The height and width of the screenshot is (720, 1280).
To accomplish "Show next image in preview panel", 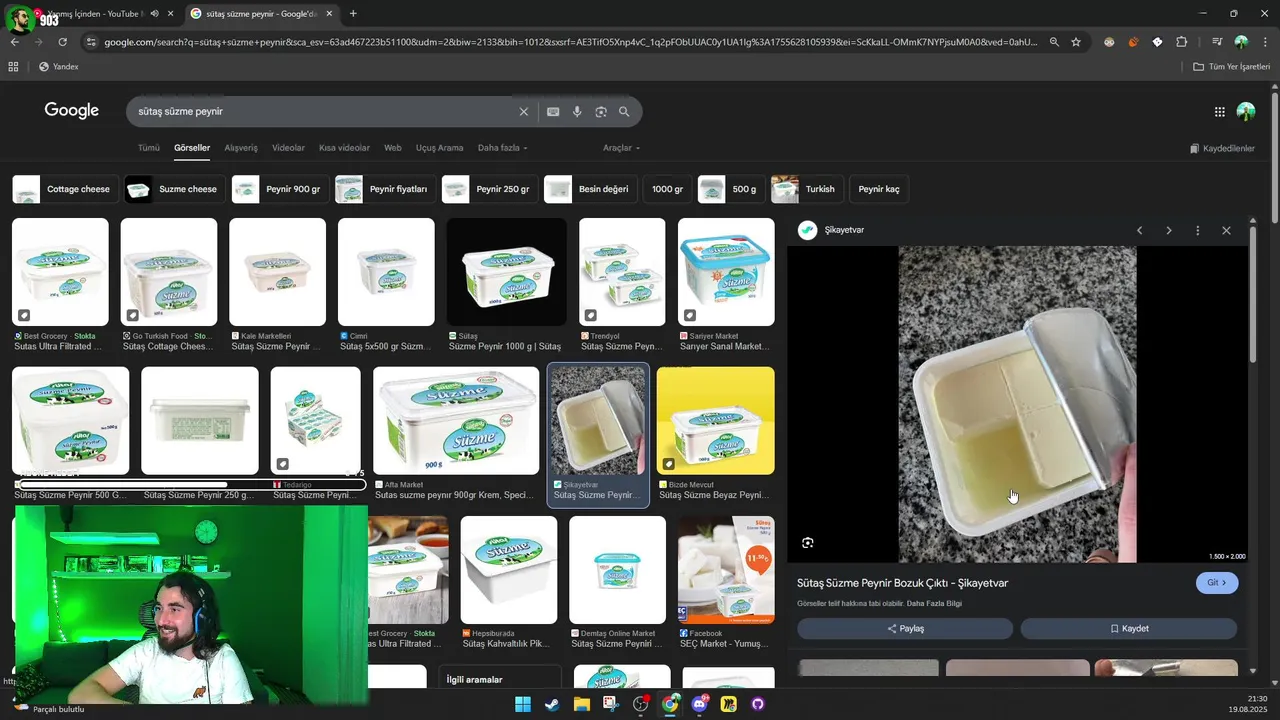I will [x=1168, y=231].
